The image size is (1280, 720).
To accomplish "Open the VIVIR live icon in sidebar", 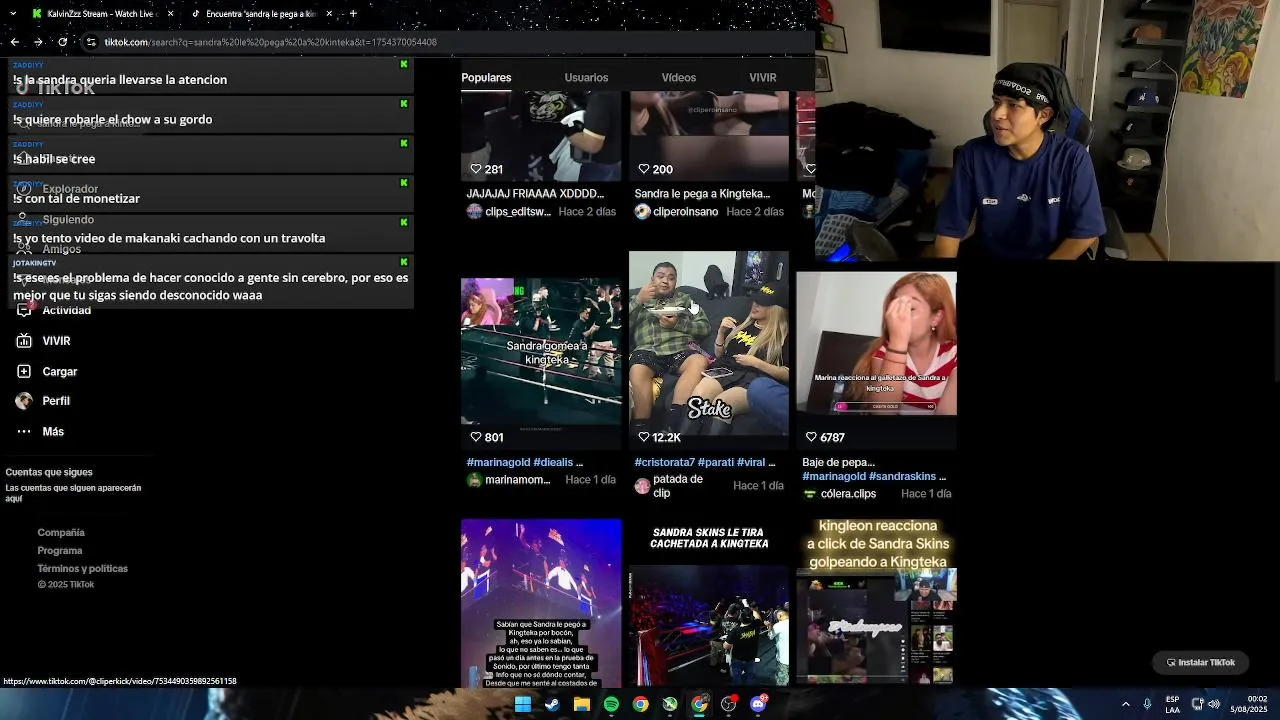I will click(x=24, y=341).
